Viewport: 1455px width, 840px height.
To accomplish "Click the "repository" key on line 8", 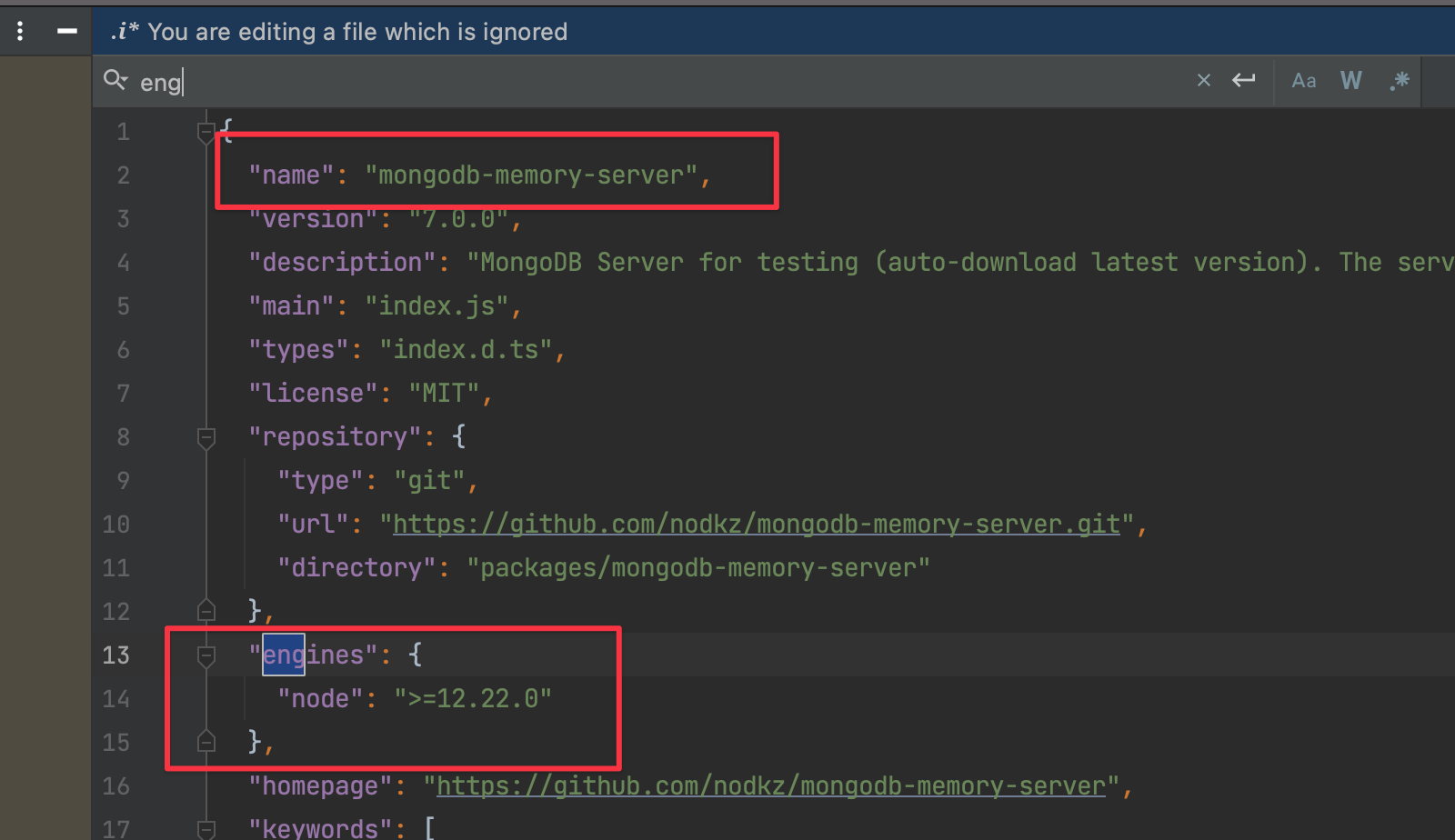I will (x=335, y=437).
